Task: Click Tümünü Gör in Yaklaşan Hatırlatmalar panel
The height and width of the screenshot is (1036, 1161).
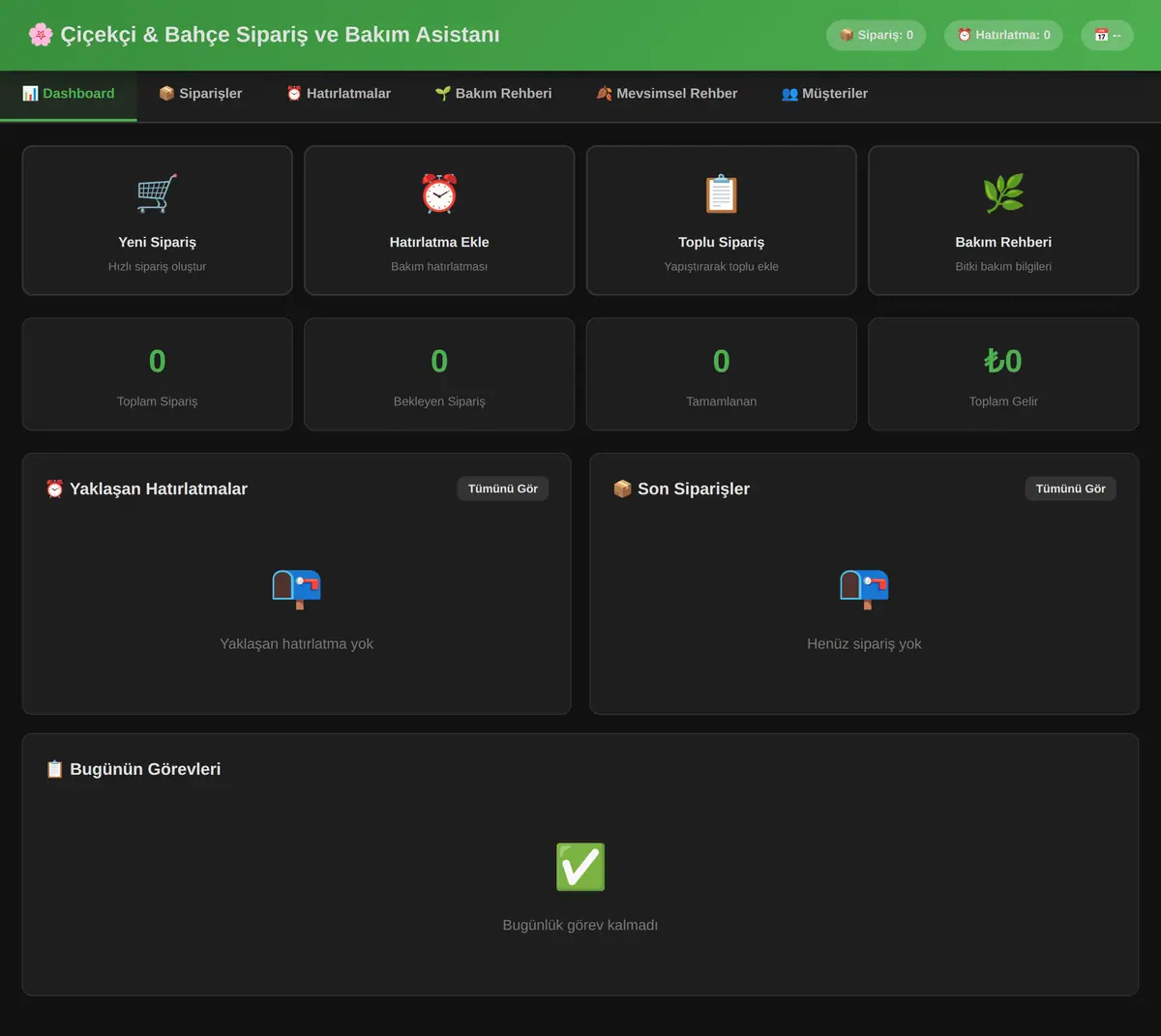Action: coord(503,488)
